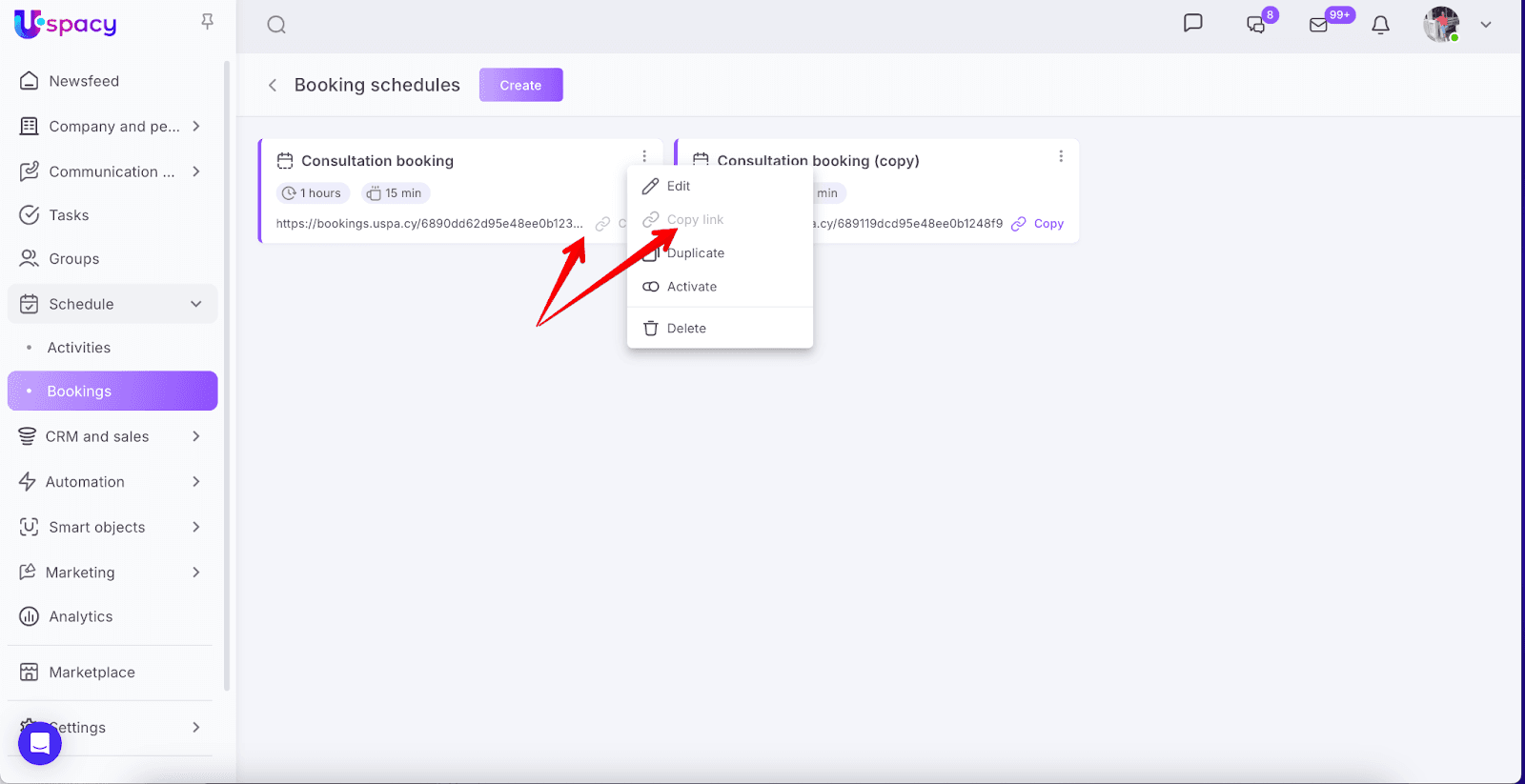The width and height of the screenshot is (1525, 784).
Task: Select Delete from the context menu
Action: click(x=685, y=329)
